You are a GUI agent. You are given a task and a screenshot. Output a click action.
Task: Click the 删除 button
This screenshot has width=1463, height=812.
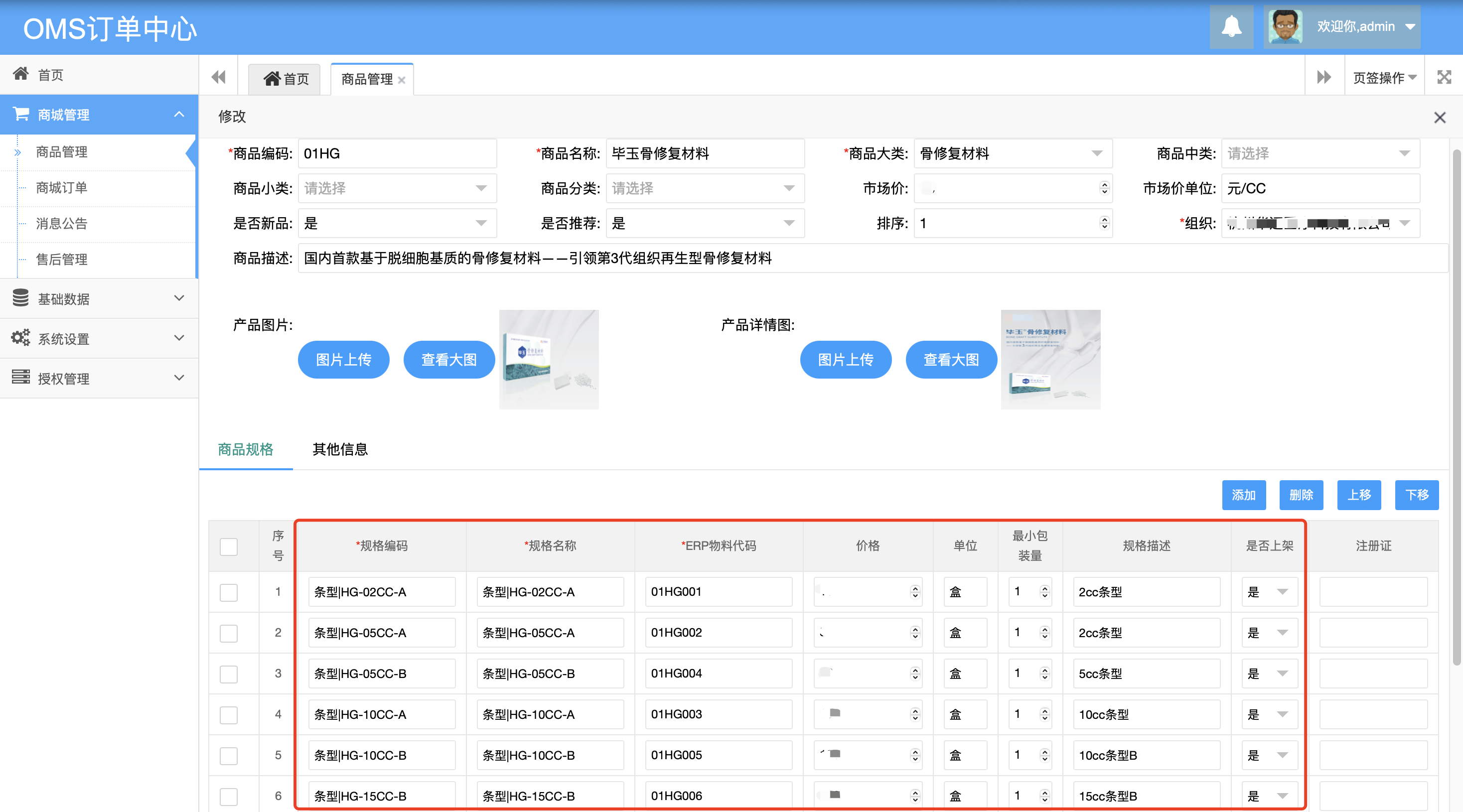[1301, 495]
